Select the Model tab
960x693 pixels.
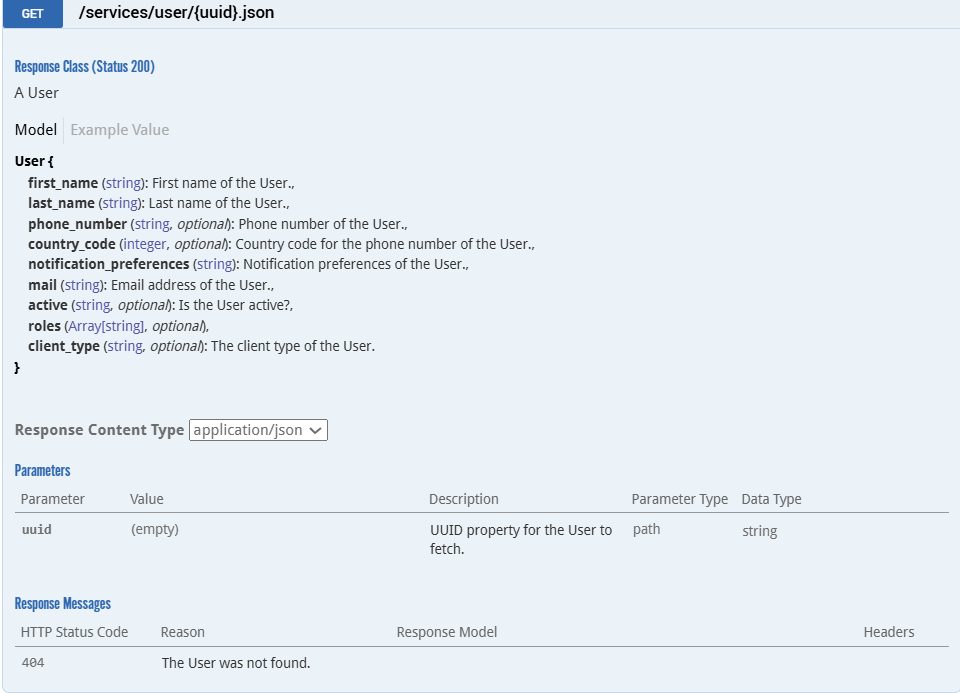pyautogui.click(x=36, y=130)
